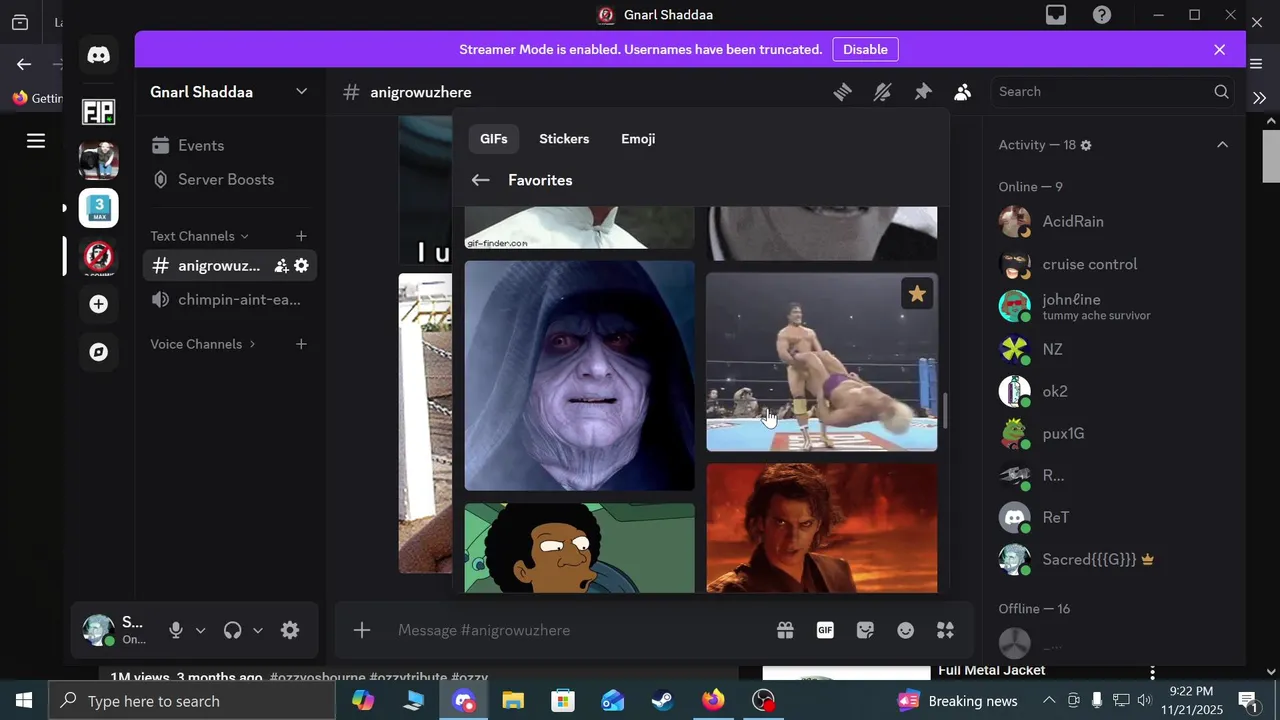Toggle notification settings bell icon
The height and width of the screenshot is (720, 1280).
(882, 92)
